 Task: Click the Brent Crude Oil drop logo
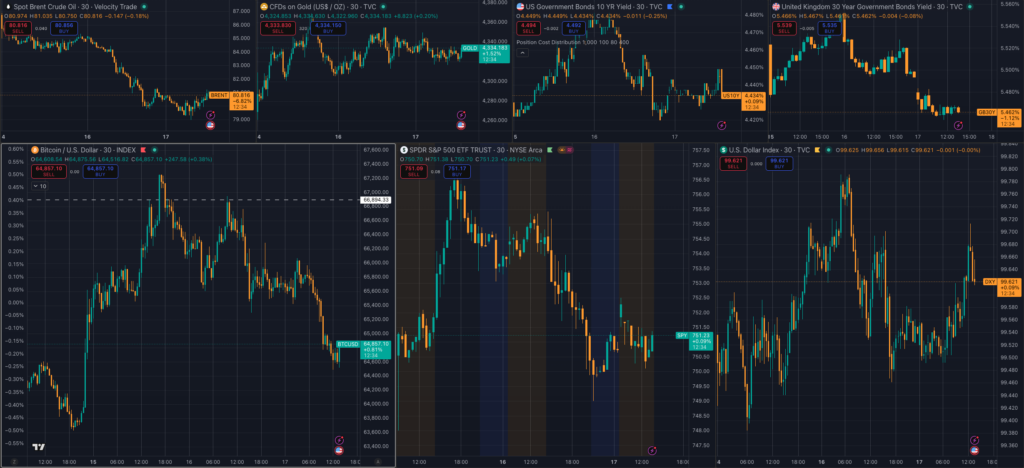point(8,7)
